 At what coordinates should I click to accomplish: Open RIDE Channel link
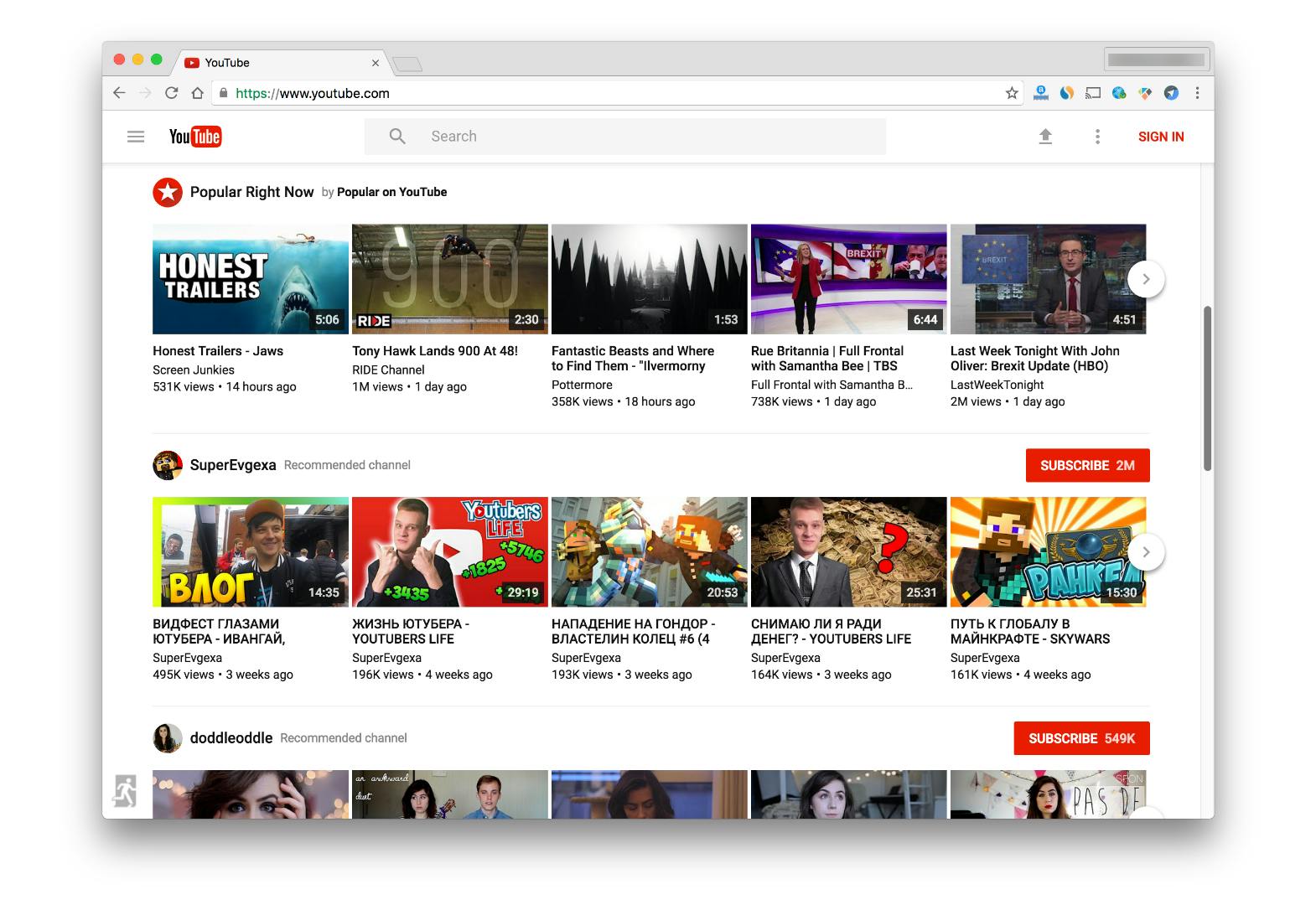tap(388, 370)
